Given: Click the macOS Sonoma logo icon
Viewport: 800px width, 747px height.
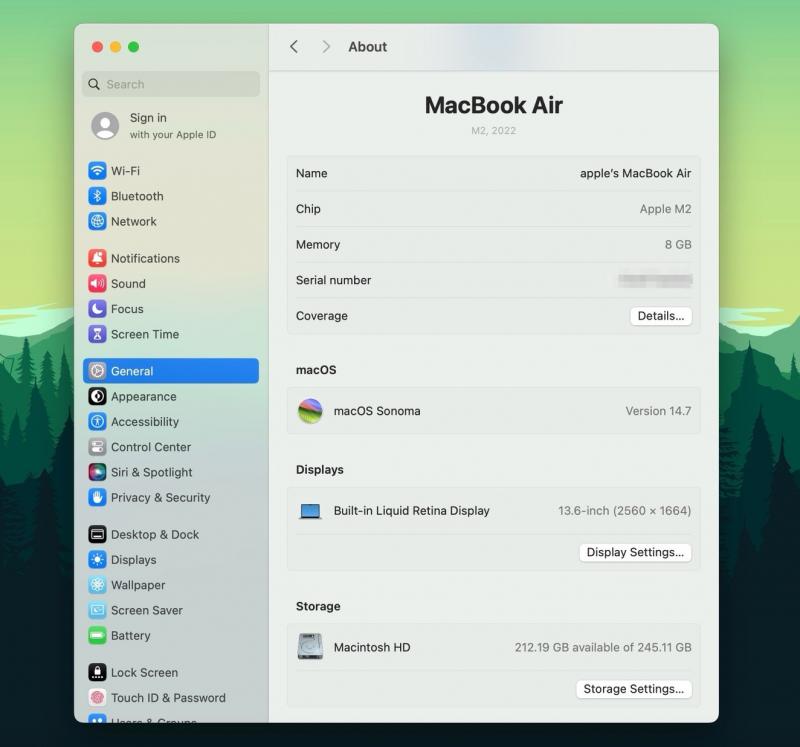Looking at the screenshot, I should point(310,411).
